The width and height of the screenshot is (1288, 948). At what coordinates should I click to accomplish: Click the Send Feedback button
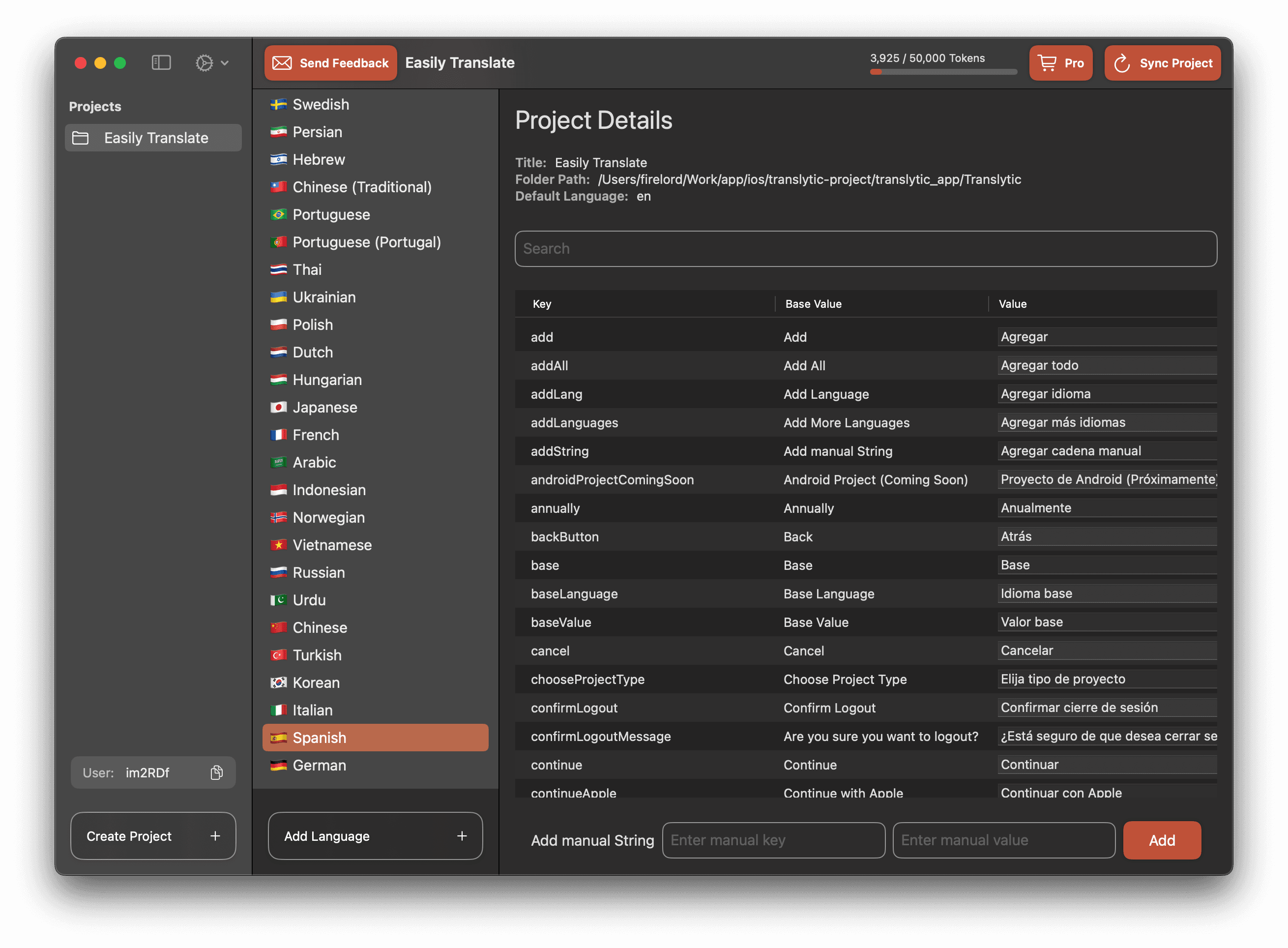pos(330,62)
